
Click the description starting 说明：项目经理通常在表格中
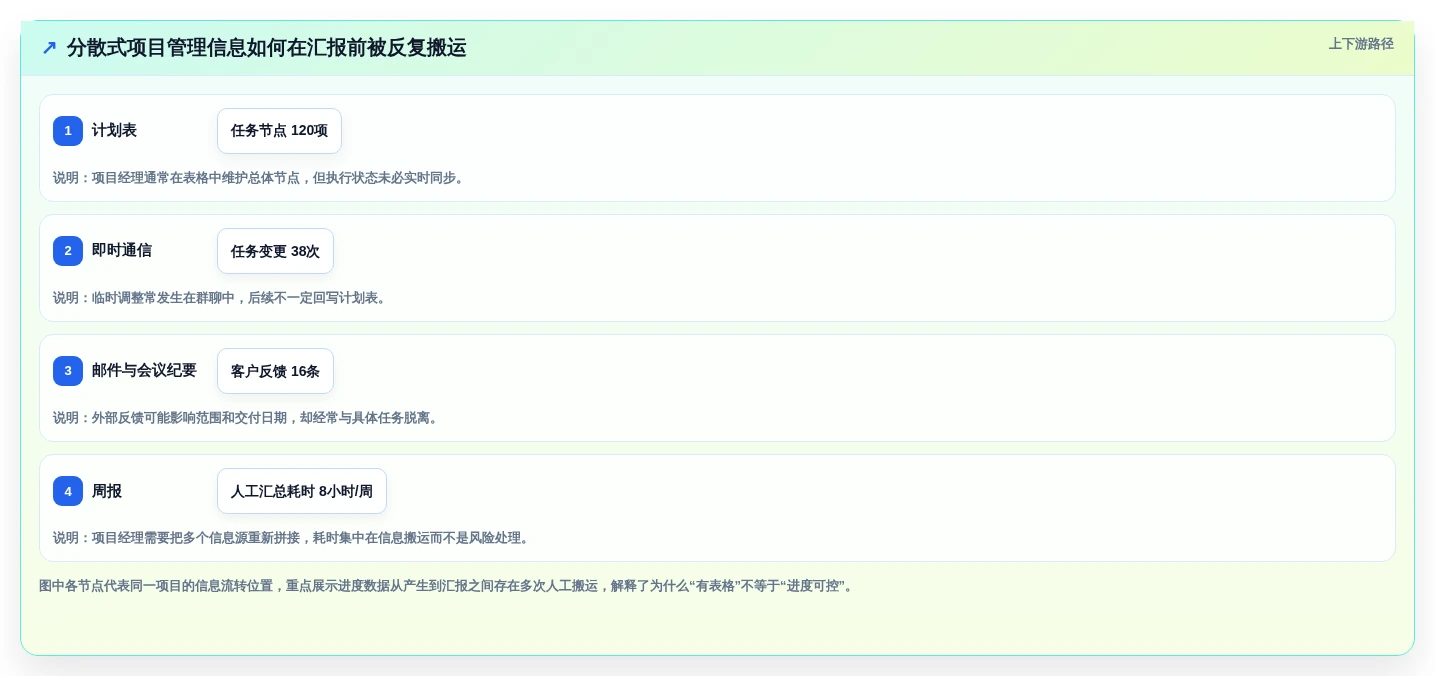261,178
